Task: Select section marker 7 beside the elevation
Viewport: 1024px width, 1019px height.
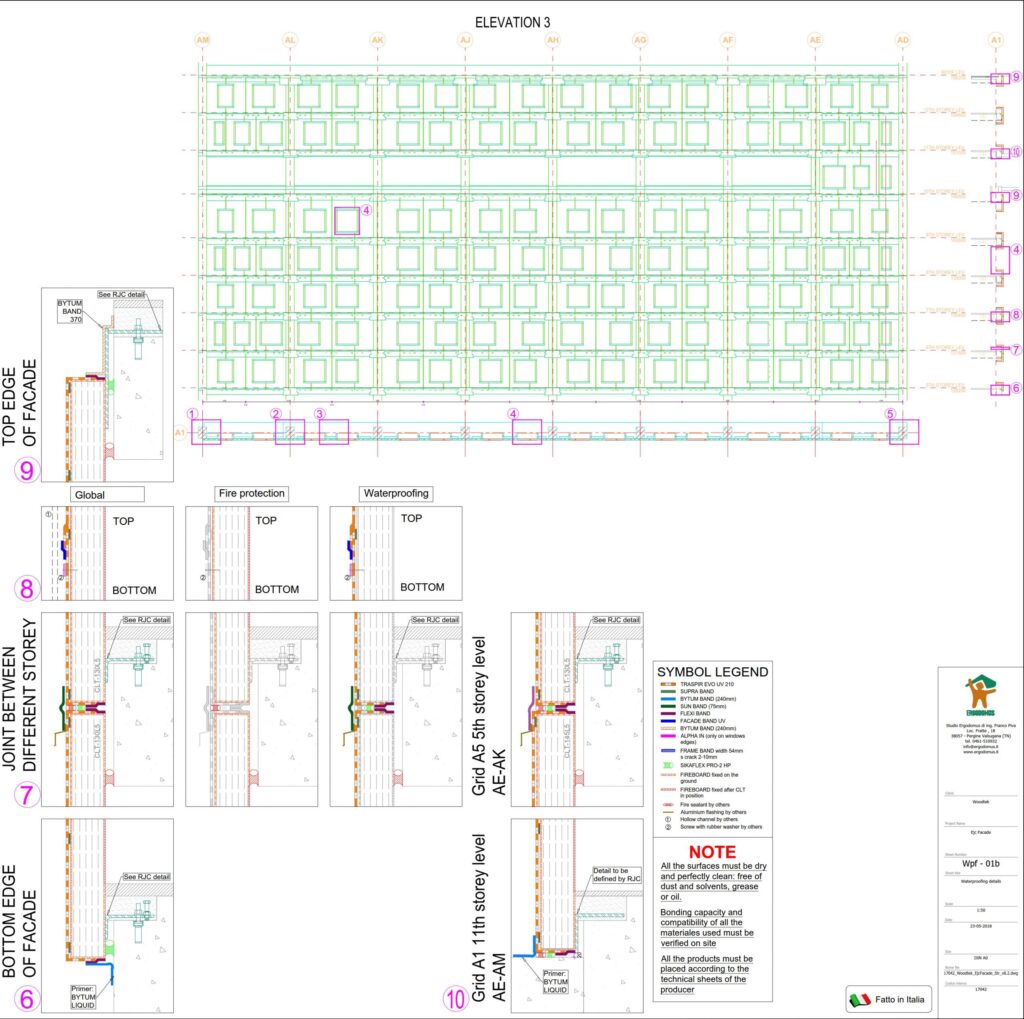Action: tap(1016, 350)
